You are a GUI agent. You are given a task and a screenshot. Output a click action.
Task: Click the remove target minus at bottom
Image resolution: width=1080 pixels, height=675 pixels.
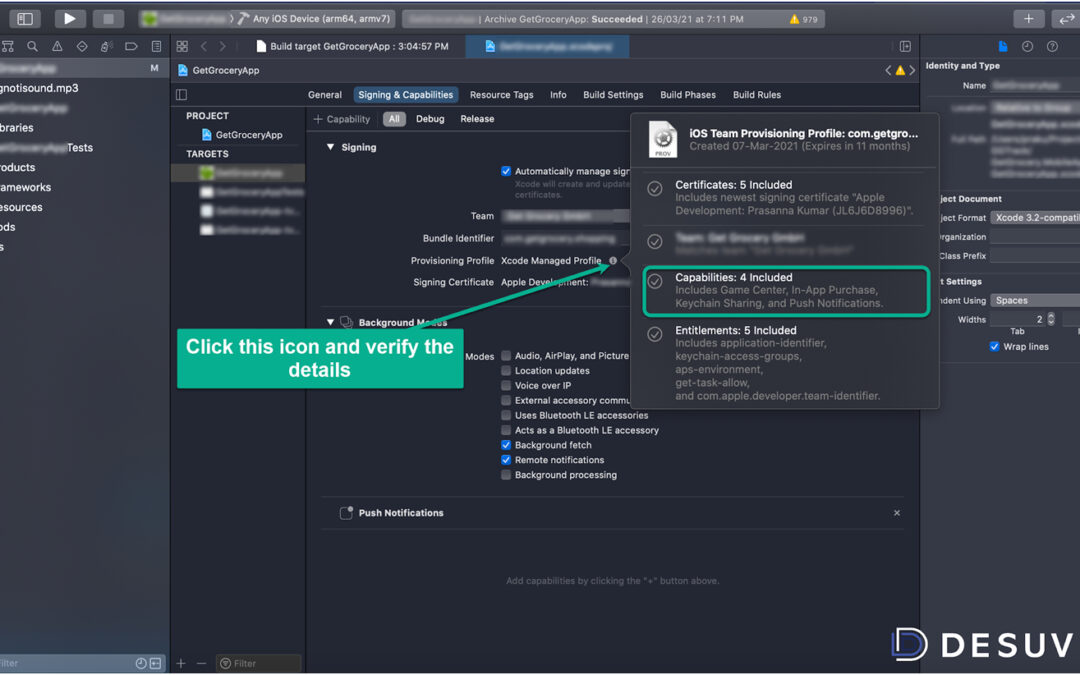point(201,663)
